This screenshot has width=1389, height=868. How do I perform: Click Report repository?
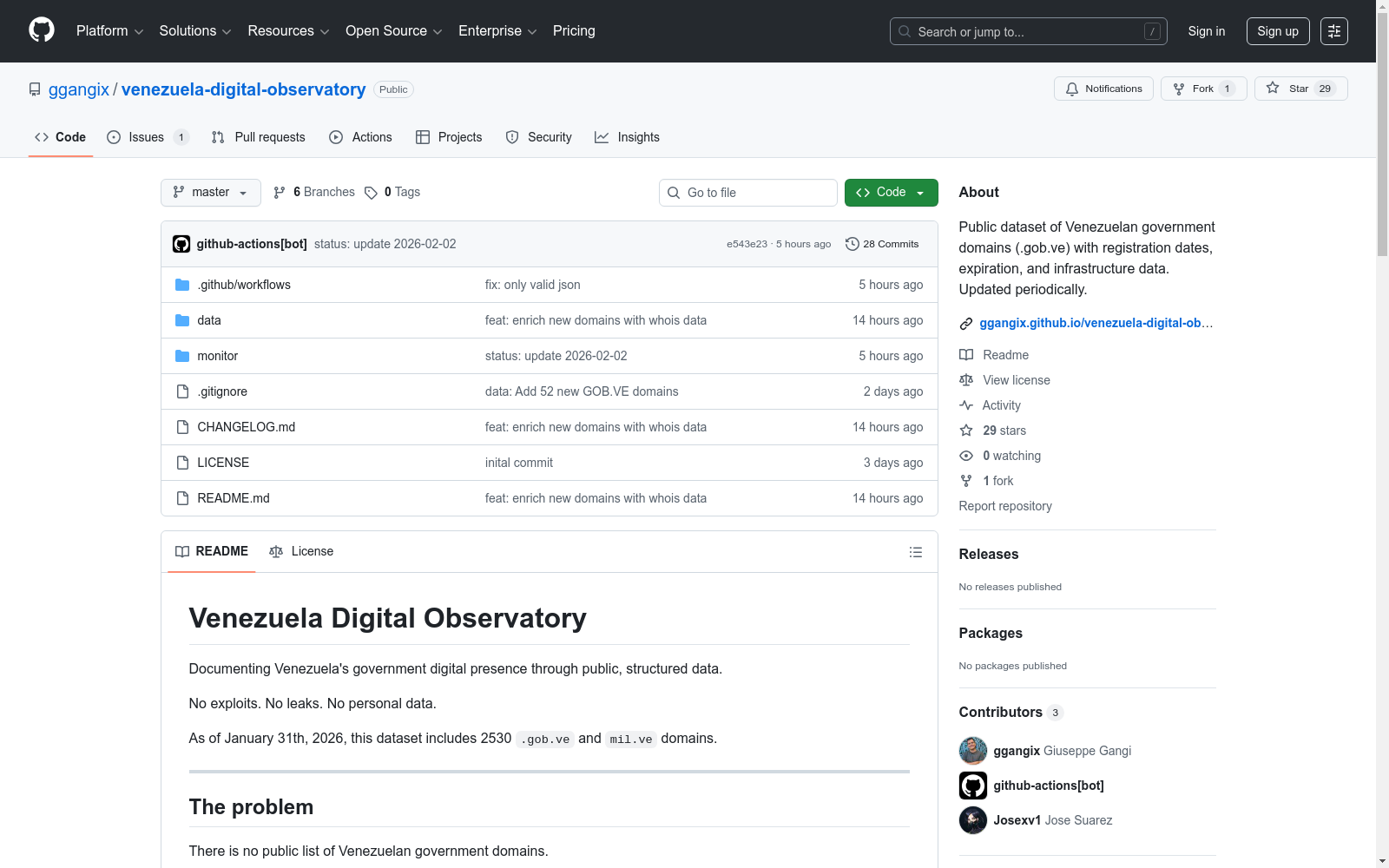[x=1005, y=506]
